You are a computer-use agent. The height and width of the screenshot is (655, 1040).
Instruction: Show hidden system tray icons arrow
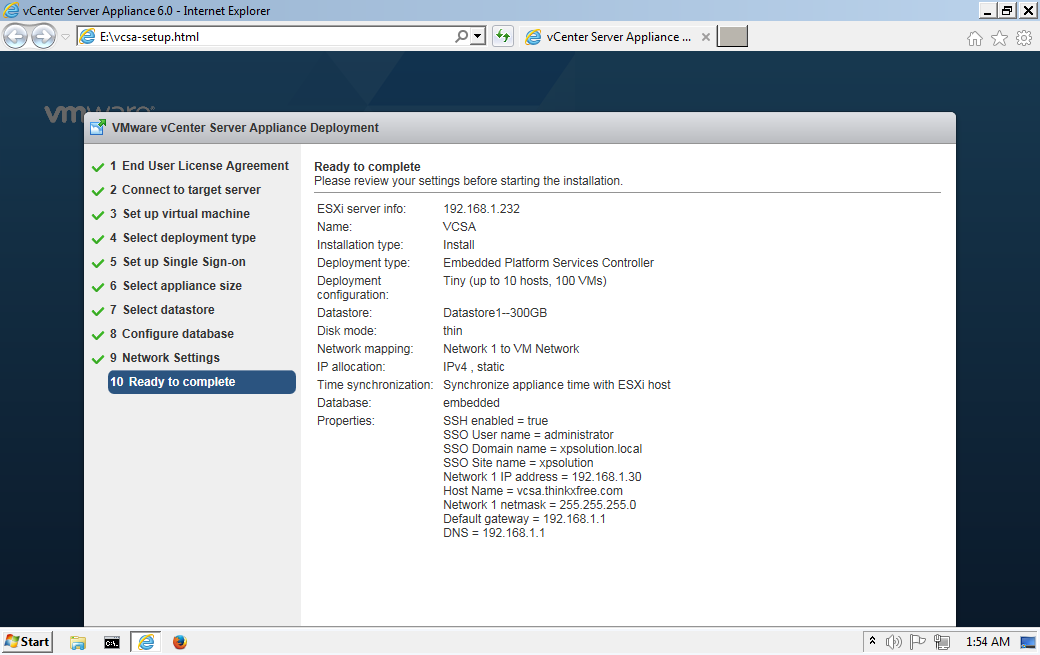pos(872,641)
